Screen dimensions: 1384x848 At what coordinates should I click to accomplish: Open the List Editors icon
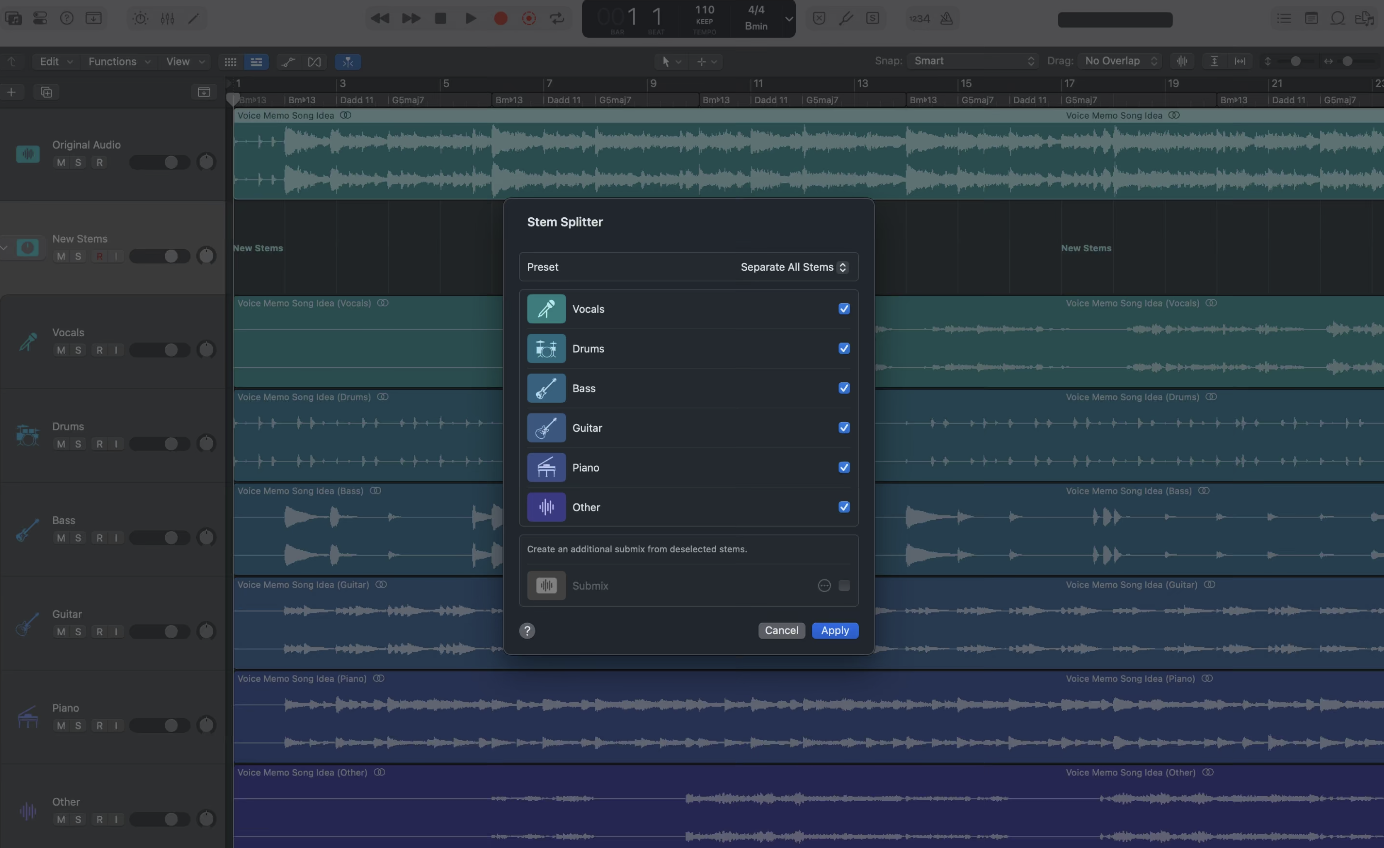[1284, 18]
